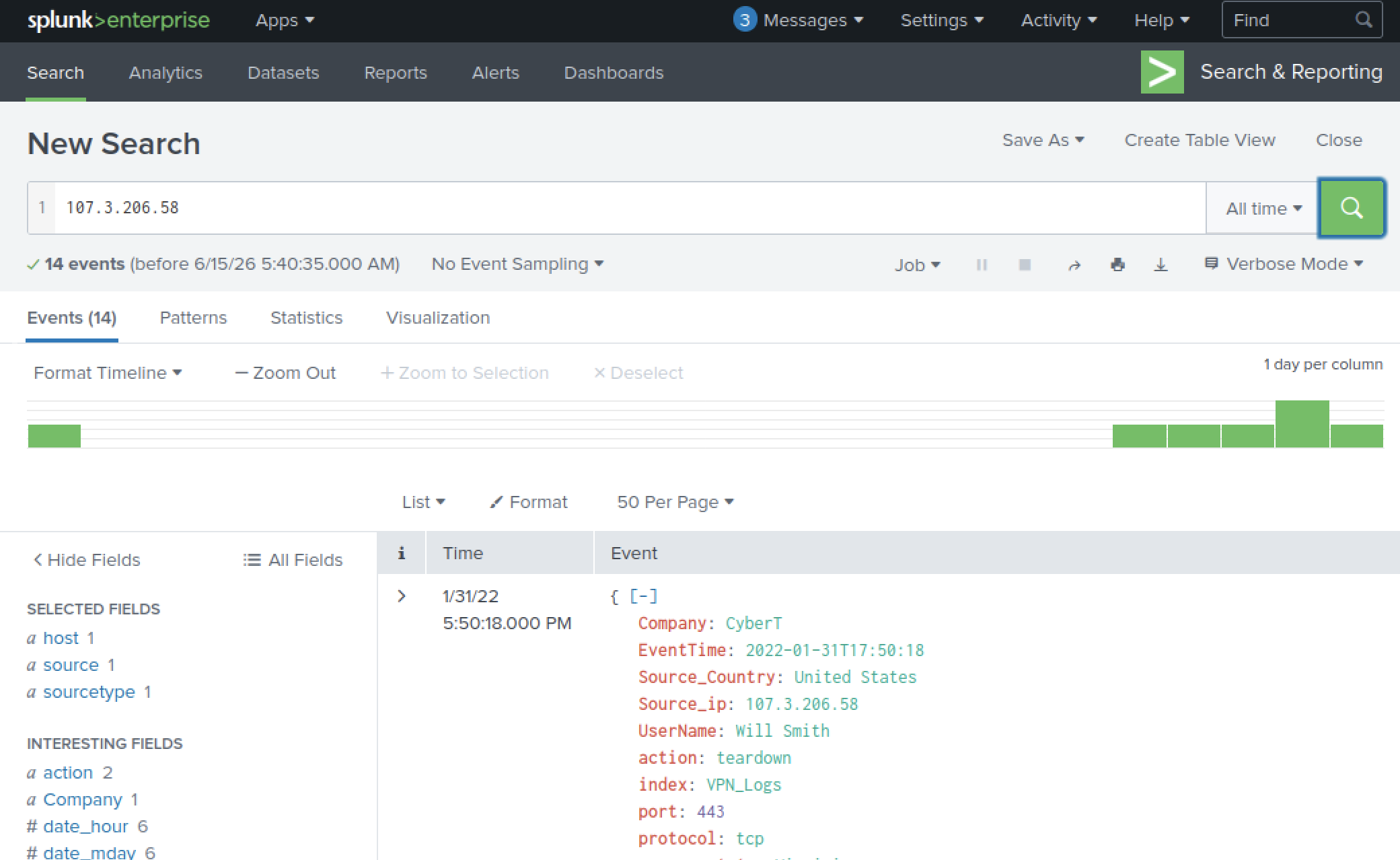Open the Save As dropdown
Screen dimensions: 1400x860
pos(1043,140)
